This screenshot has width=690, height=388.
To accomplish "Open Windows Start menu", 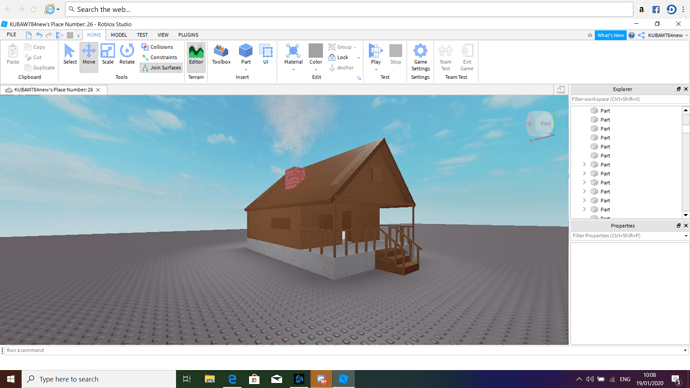I will 11,379.
